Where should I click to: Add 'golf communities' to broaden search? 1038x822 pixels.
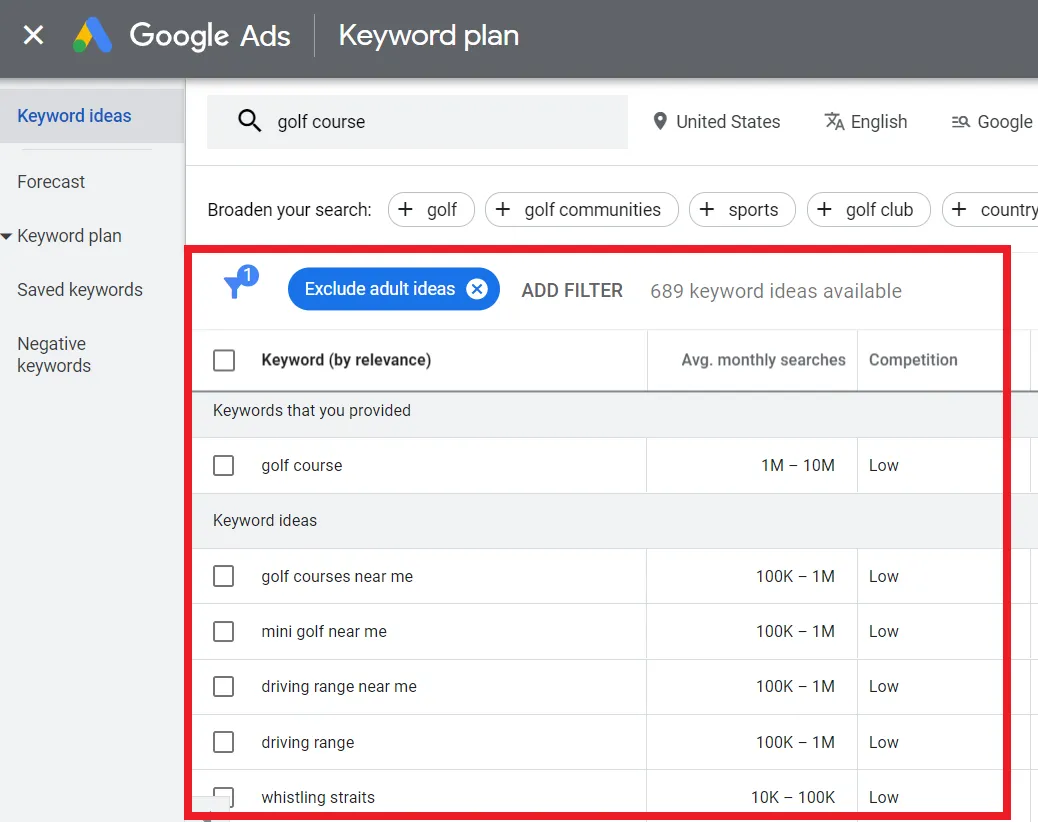581,210
